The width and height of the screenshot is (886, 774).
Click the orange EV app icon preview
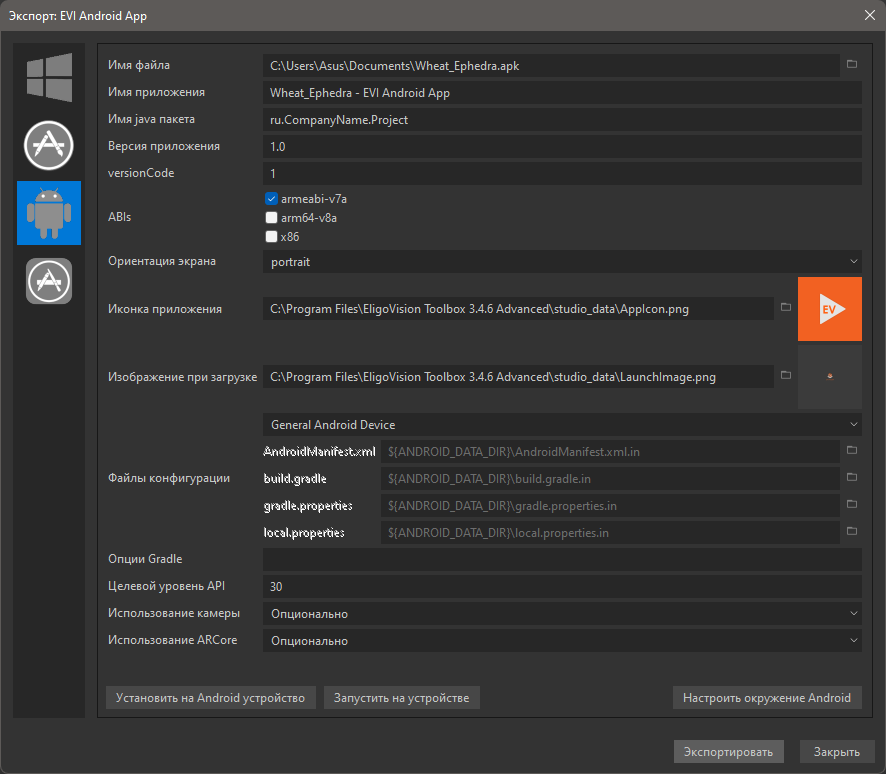[829, 309]
